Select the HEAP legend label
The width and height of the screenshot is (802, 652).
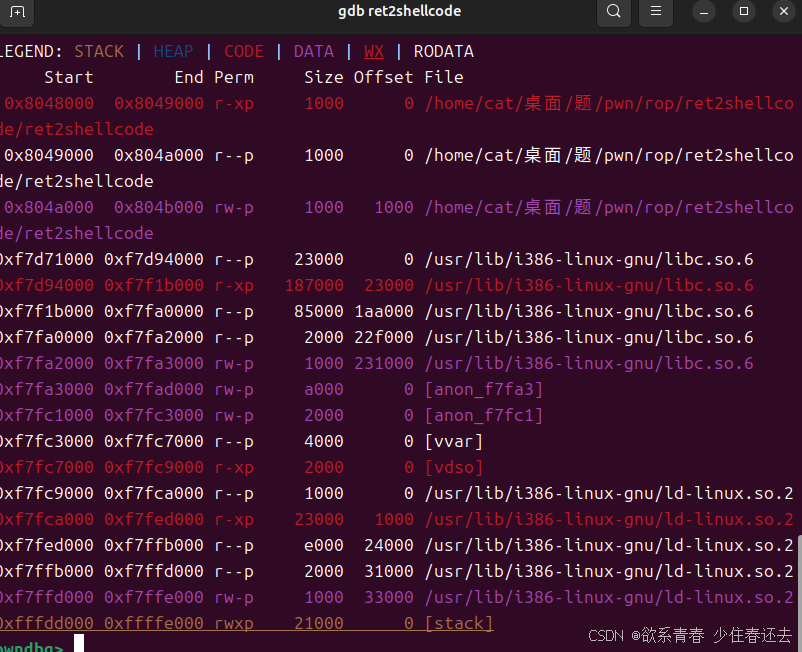point(173,51)
